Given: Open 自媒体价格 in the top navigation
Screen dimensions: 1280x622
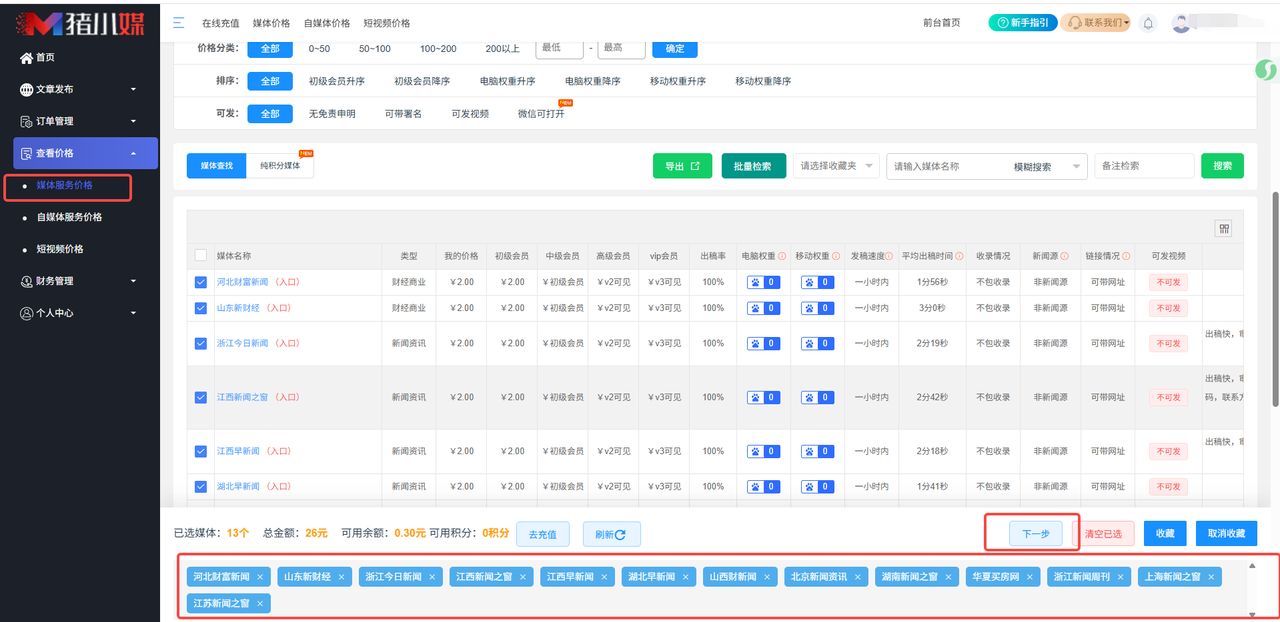Looking at the screenshot, I should [327, 23].
